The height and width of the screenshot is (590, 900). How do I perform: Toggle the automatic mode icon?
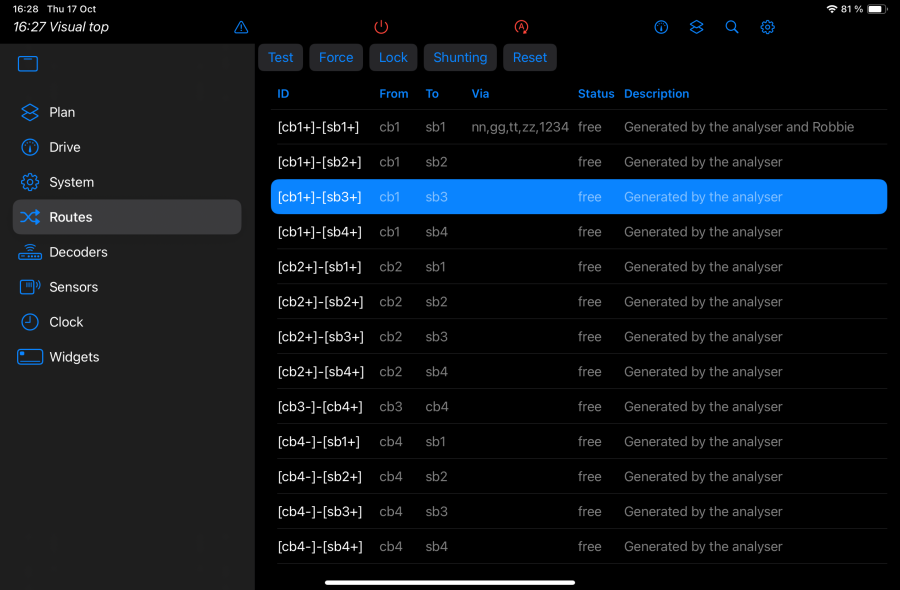tap(521, 27)
